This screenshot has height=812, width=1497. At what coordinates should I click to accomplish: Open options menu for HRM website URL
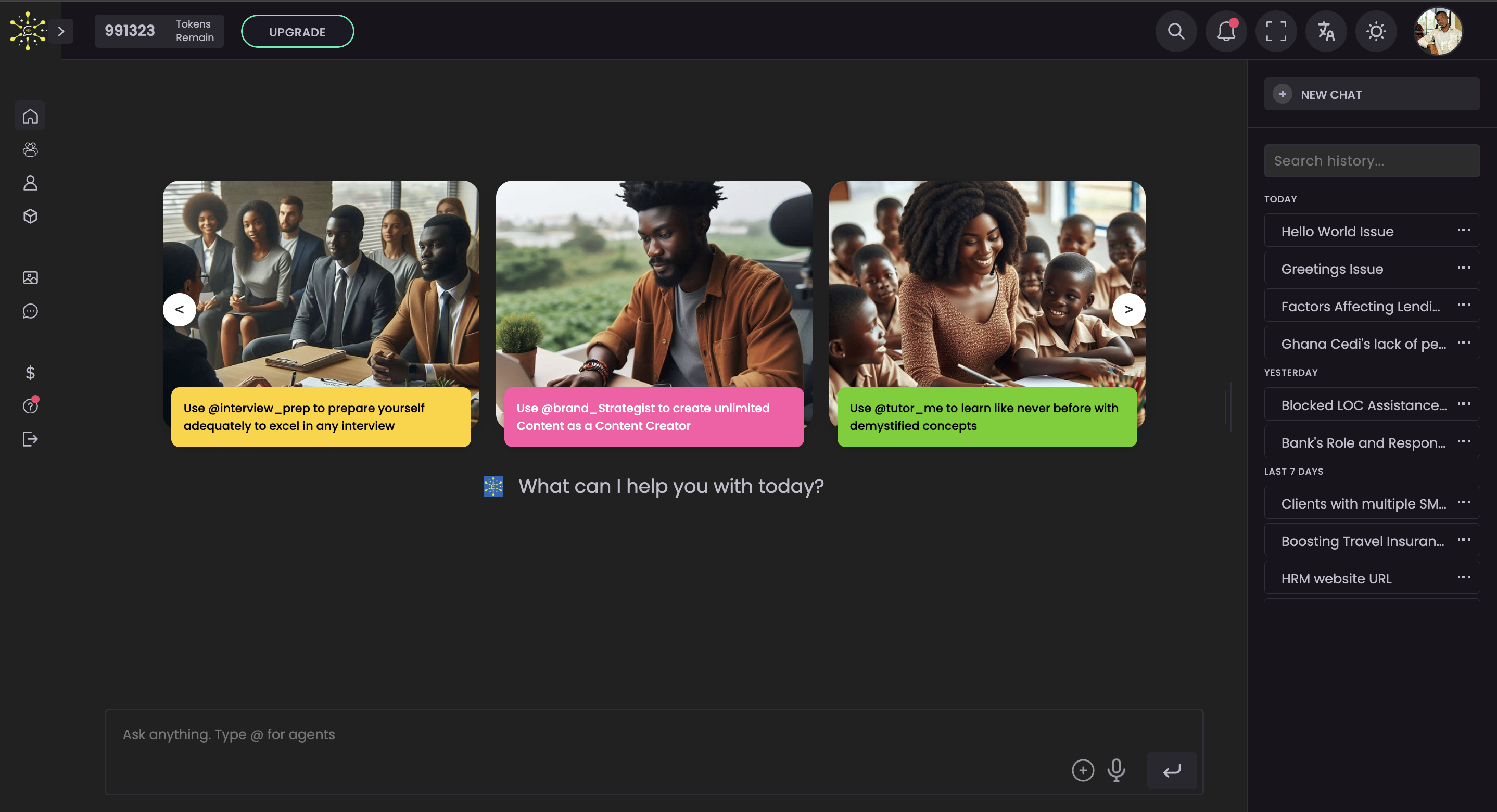(1463, 577)
